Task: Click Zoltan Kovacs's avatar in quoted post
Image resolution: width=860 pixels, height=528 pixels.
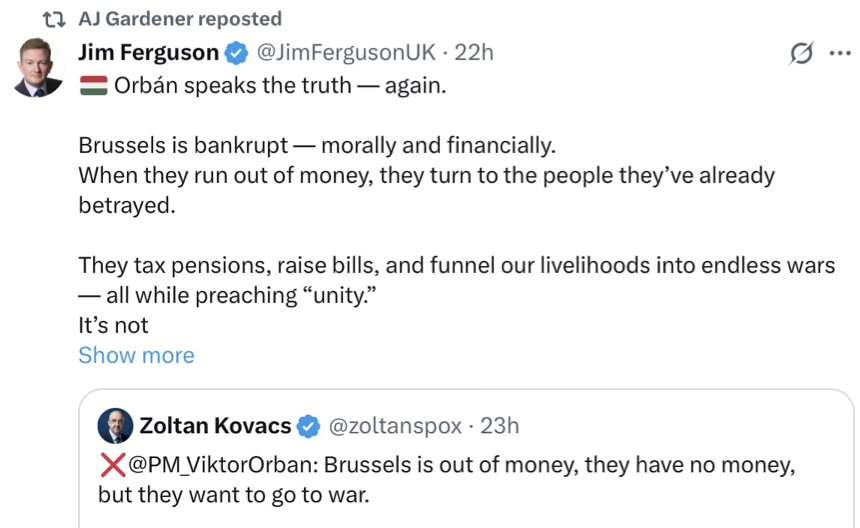Action: (115, 426)
